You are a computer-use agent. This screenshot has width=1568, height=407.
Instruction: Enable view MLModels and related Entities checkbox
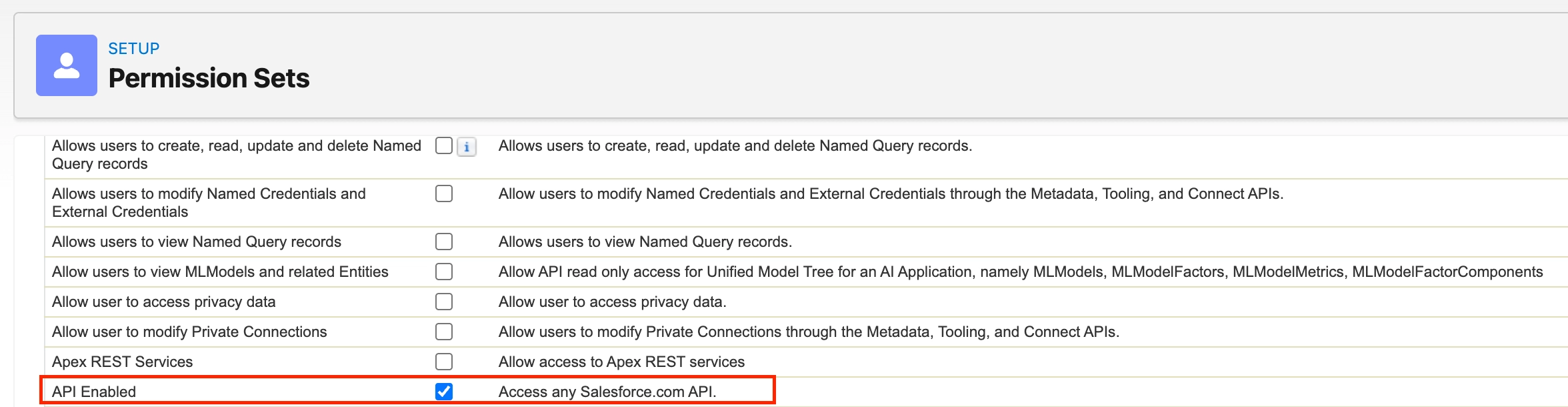click(444, 272)
